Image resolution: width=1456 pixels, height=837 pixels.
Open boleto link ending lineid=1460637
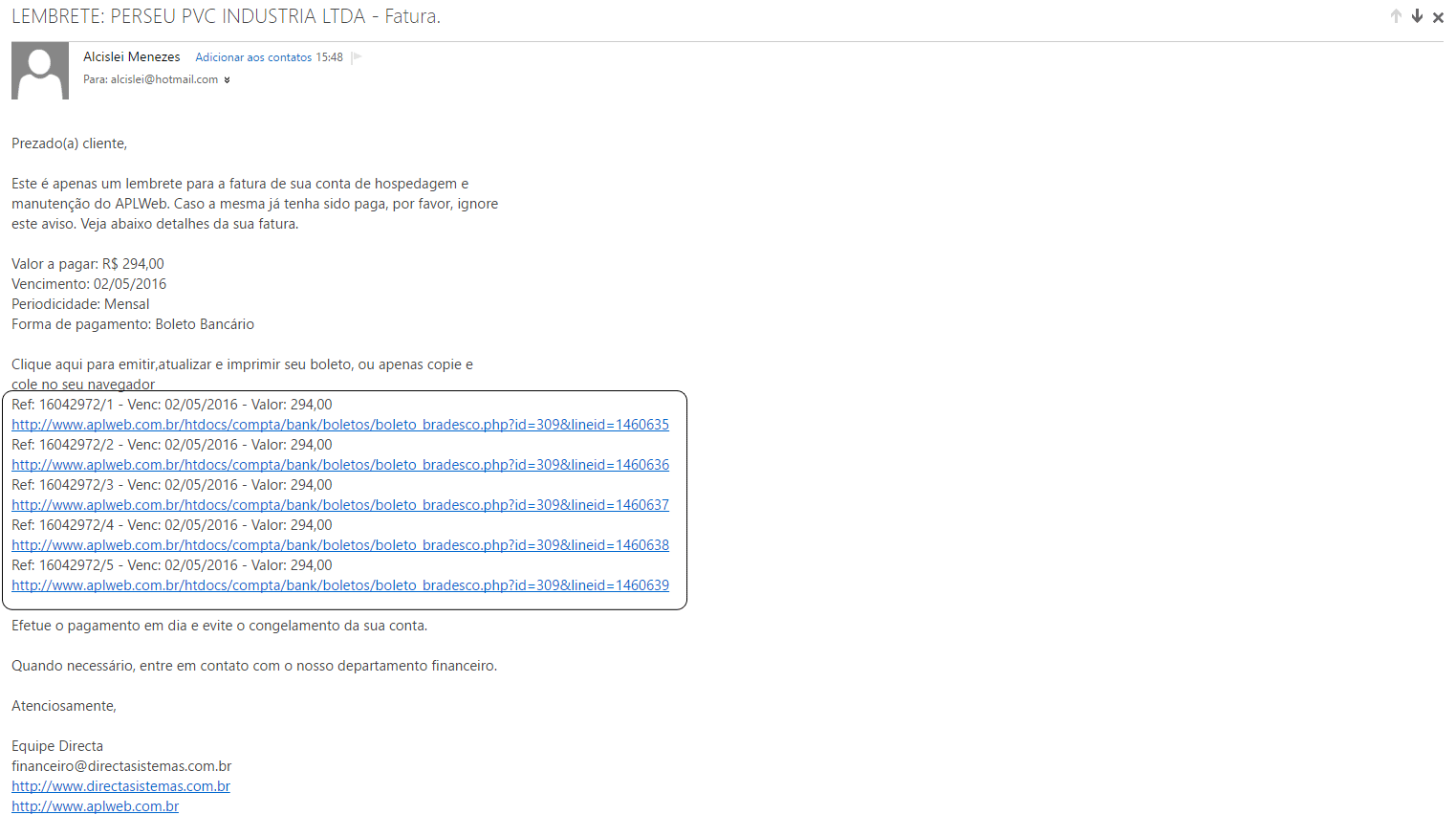tap(340, 505)
